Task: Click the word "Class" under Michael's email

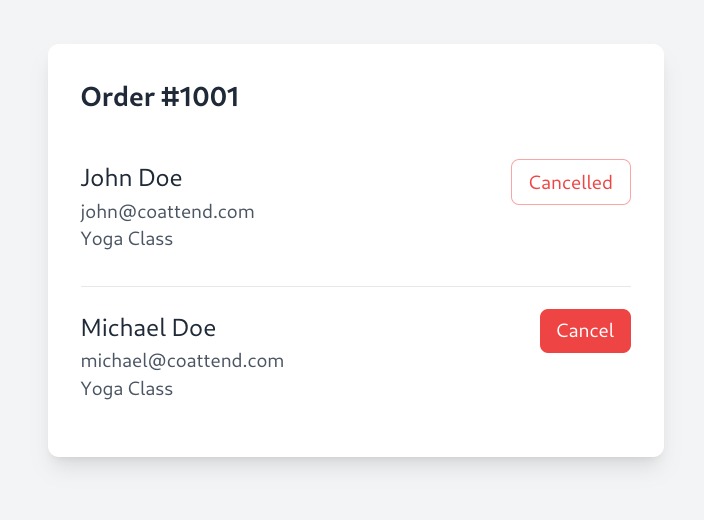Action: pos(149,389)
